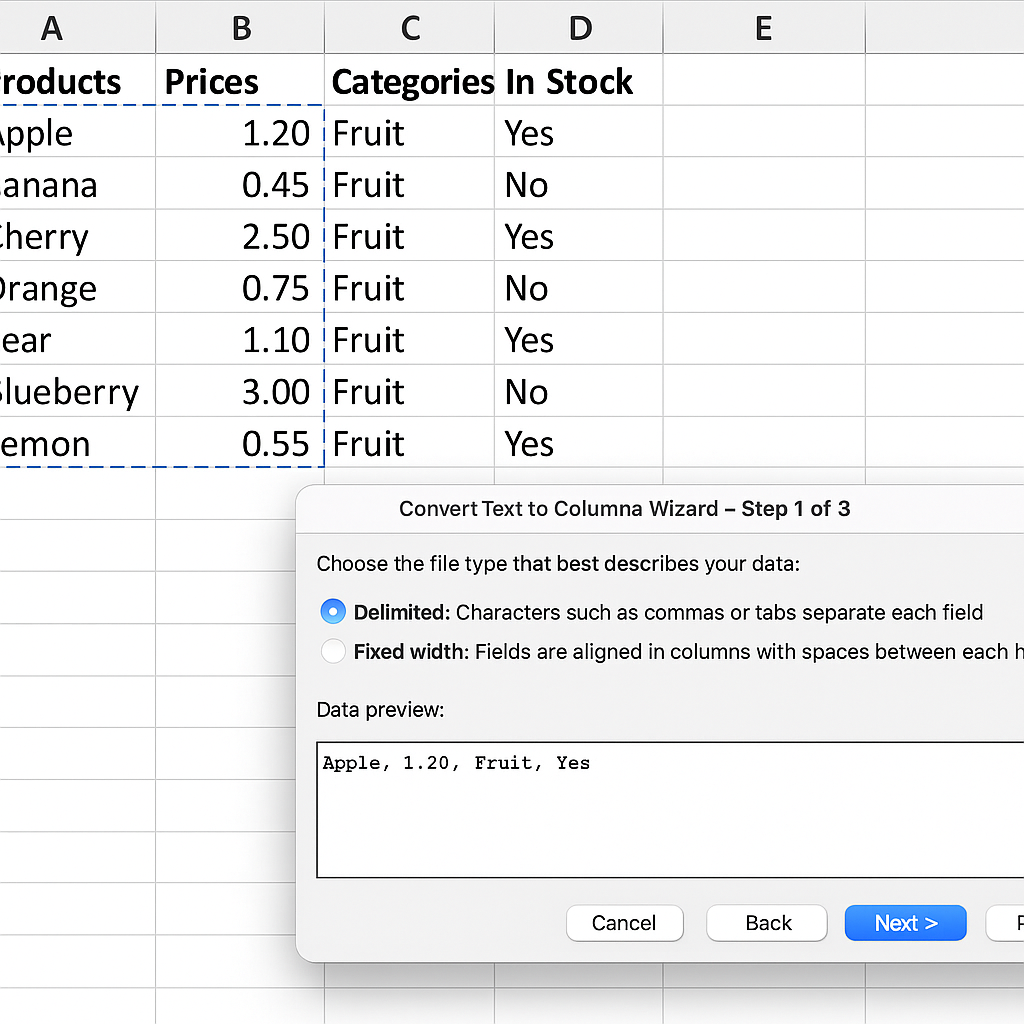Select the cell with price 0.45
This screenshot has height=1024, width=1024.
coord(240,185)
